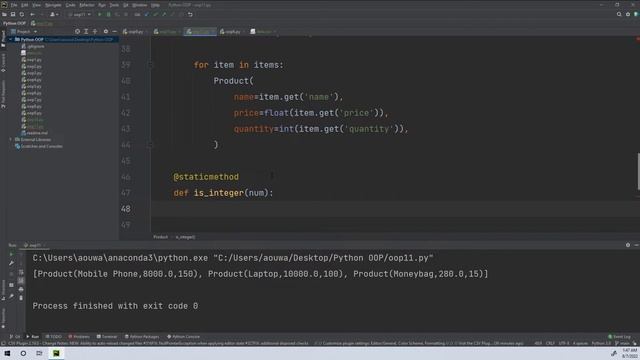Click the Rerun green arrow in Run panel
Viewport: 640px width, 360px height.
click(x=11, y=254)
